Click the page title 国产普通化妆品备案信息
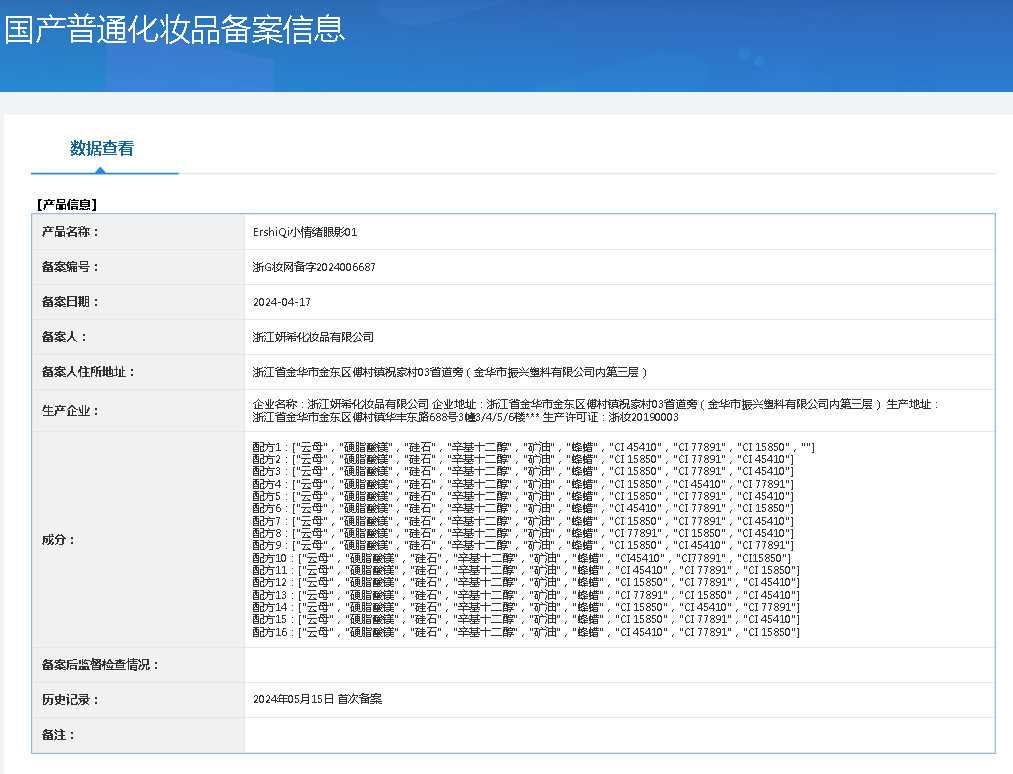The height and width of the screenshot is (774, 1013). tap(174, 30)
